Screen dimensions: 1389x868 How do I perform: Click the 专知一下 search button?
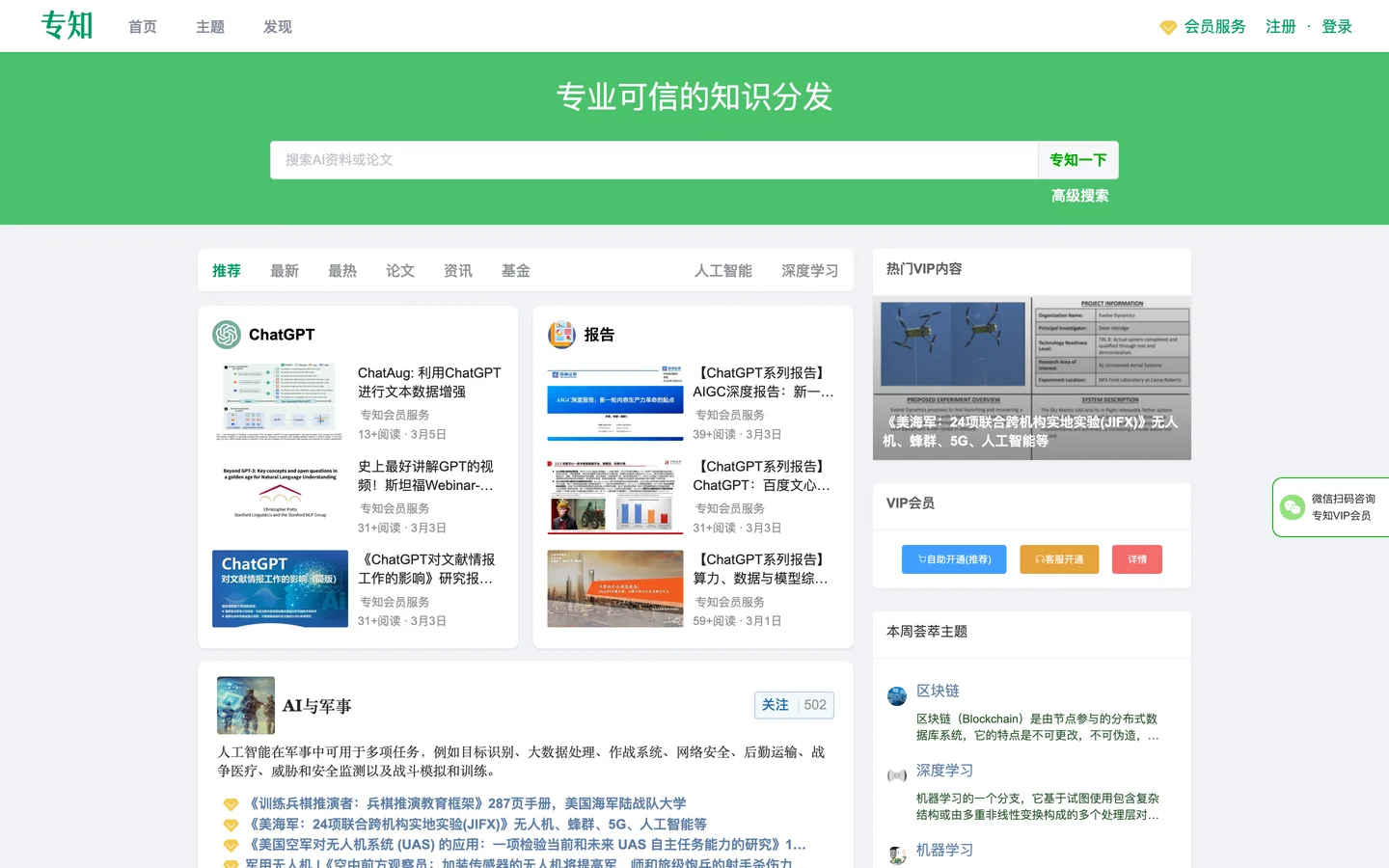click(x=1078, y=160)
